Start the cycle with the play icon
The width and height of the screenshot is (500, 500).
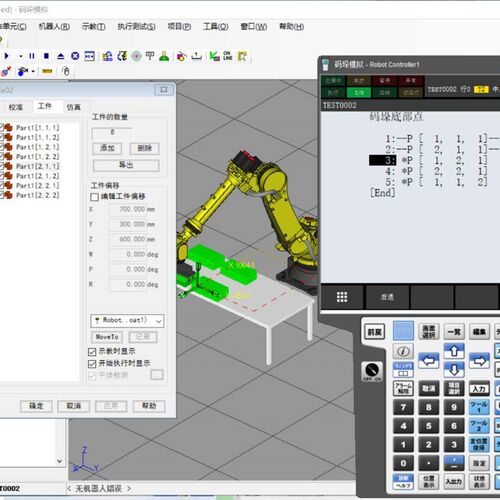coord(7,56)
